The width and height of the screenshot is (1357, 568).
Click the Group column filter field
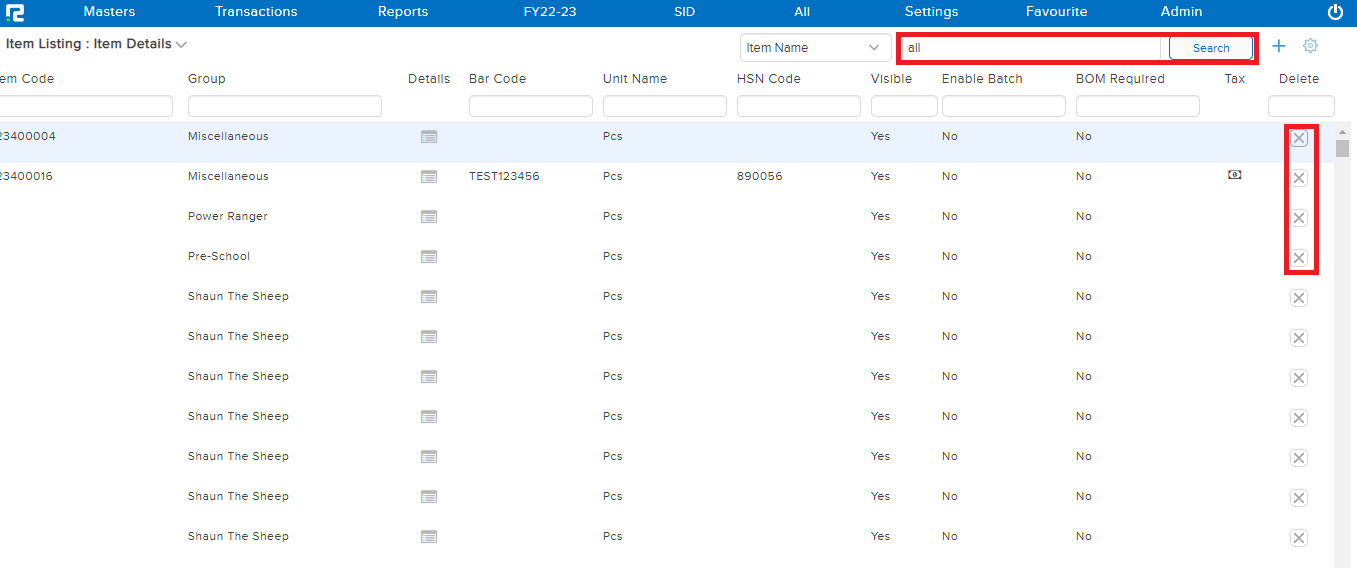[x=284, y=106]
